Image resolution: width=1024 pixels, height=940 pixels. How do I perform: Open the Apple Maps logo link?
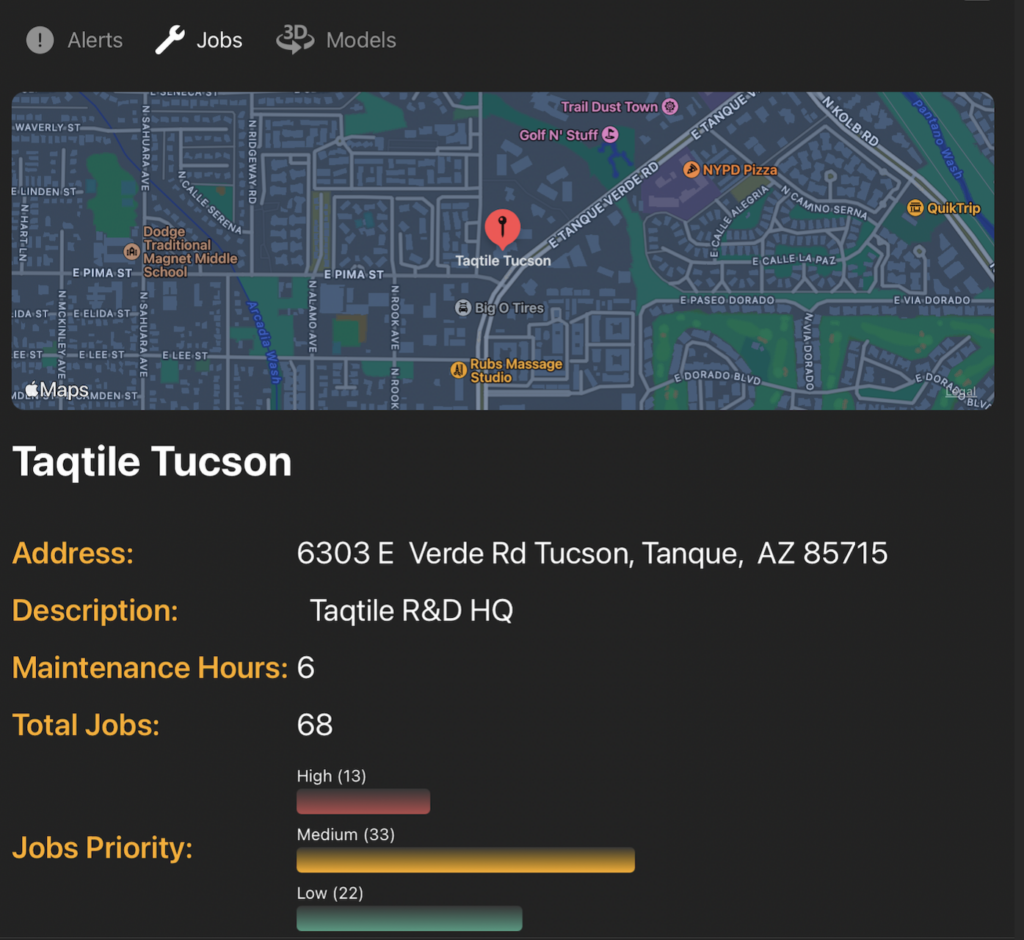point(57,390)
